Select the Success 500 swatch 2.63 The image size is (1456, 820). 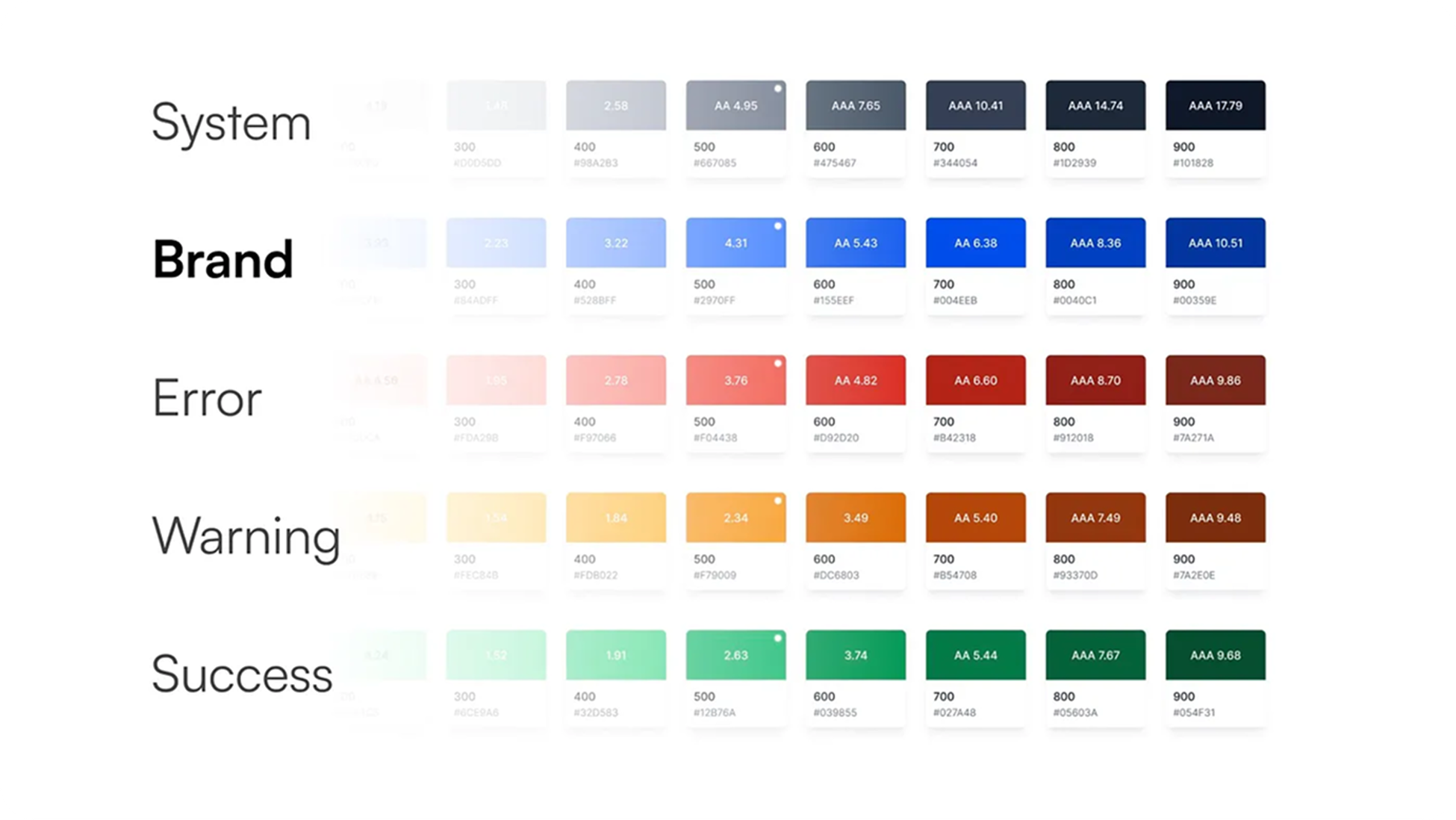tap(735, 655)
